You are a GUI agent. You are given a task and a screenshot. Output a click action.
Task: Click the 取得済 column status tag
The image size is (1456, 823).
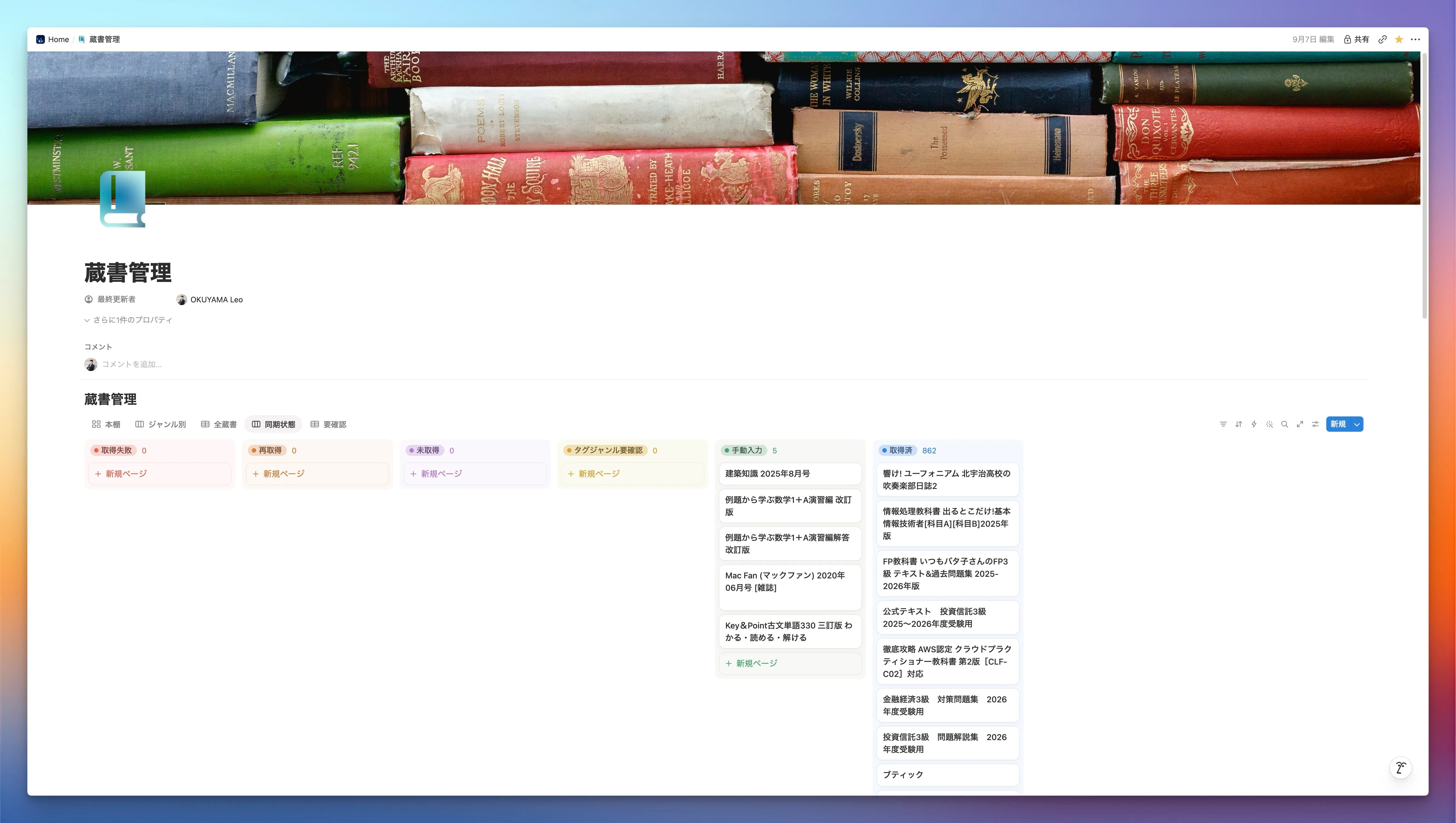click(897, 451)
